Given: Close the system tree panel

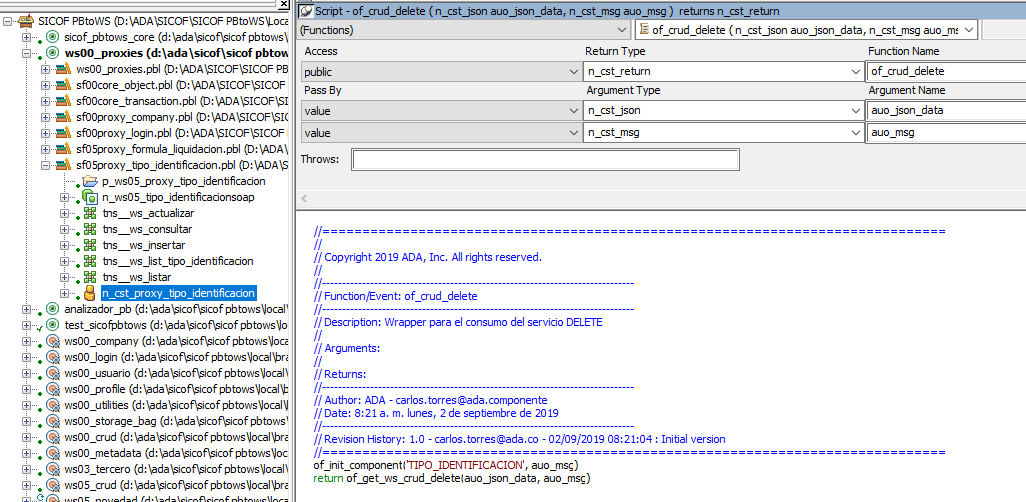Looking at the screenshot, I should pyautogui.click(x=283, y=5).
